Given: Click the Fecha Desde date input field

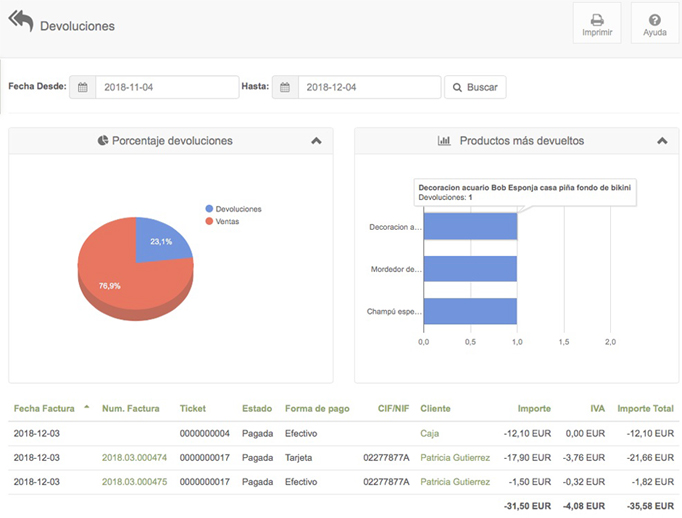Looking at the screenshot, I should click(x=166, y=88).
